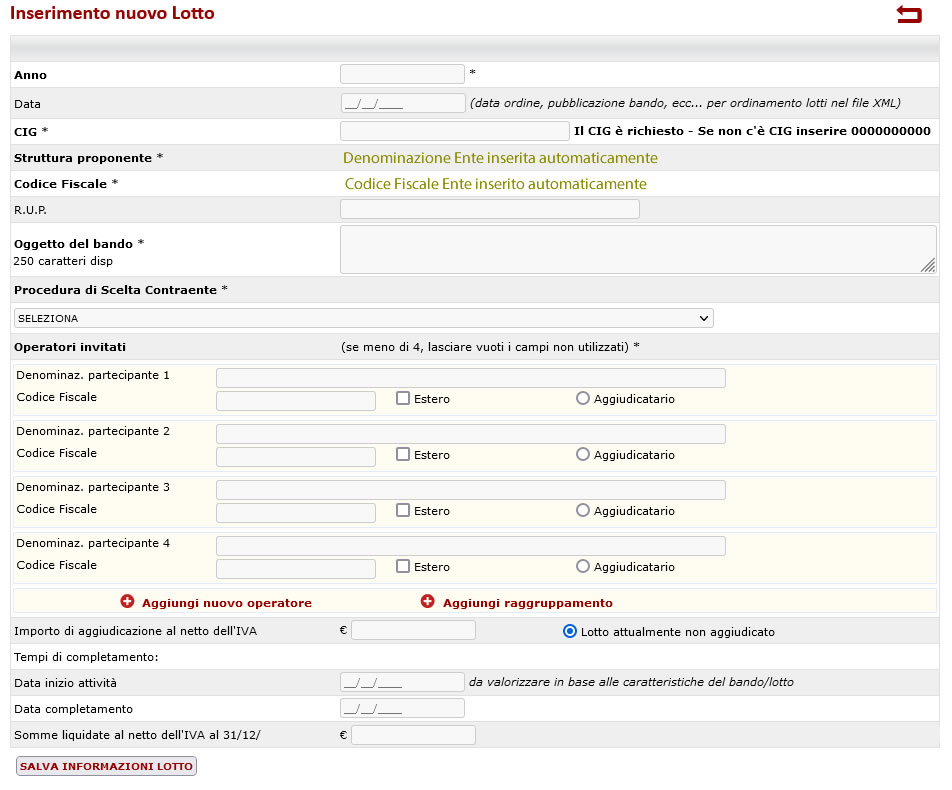This screenshot has width=952, height=790.
Task: Click the plus icon for Aggiungi nuovo operatore
Action: 127,602
